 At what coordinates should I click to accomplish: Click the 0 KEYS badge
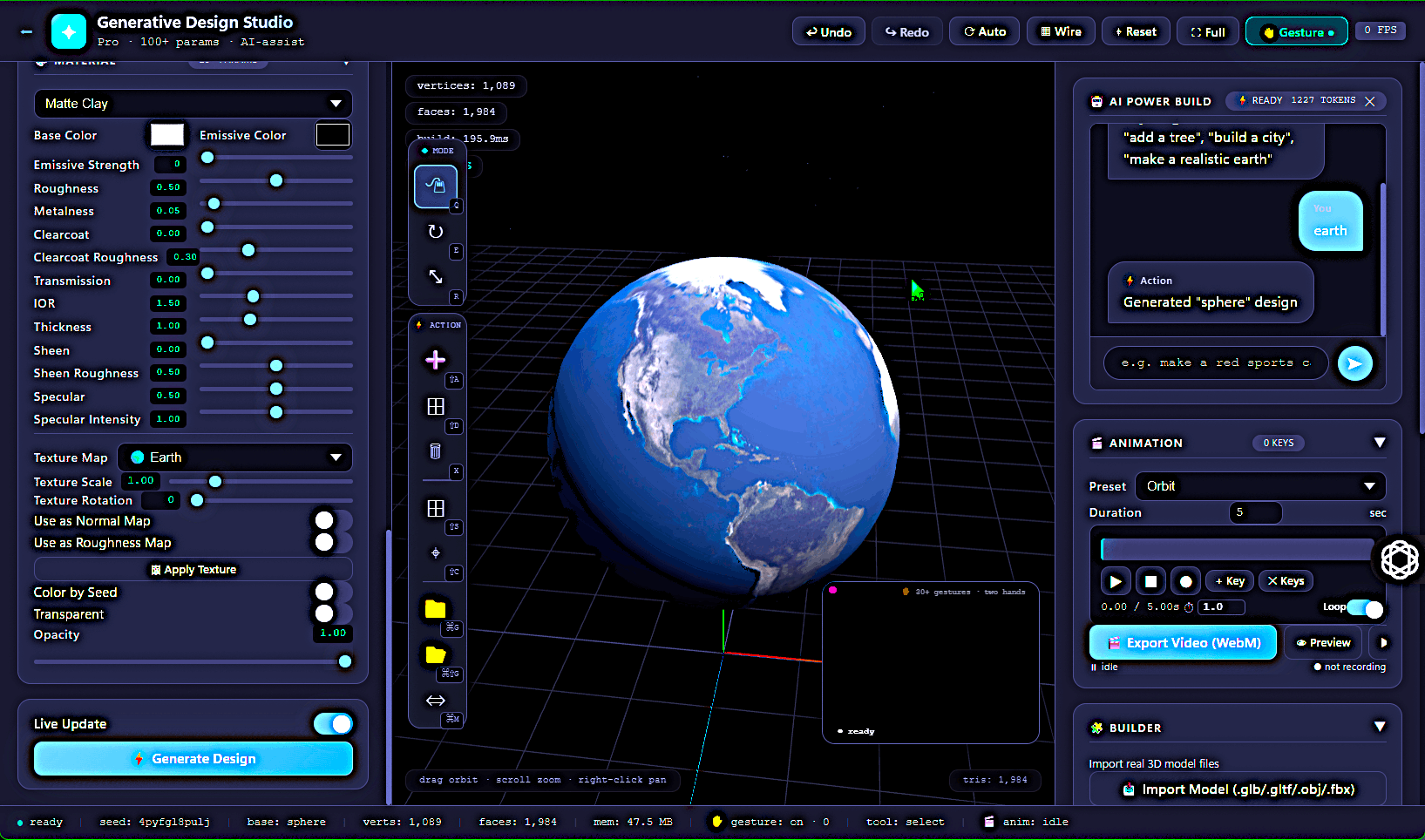pos(1279,443)
